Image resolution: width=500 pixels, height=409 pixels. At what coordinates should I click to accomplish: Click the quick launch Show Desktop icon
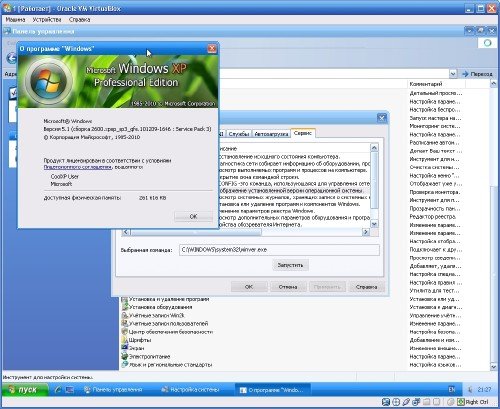(69, 389)
